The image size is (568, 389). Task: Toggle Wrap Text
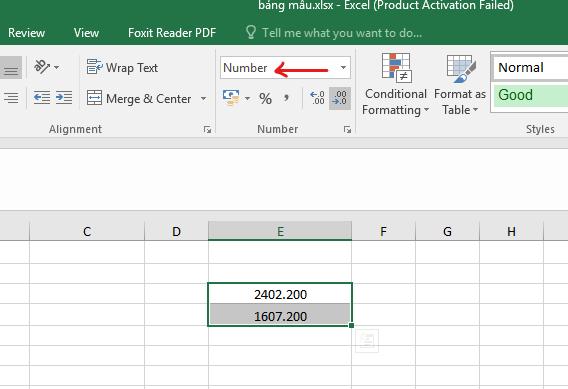point(122,67)
